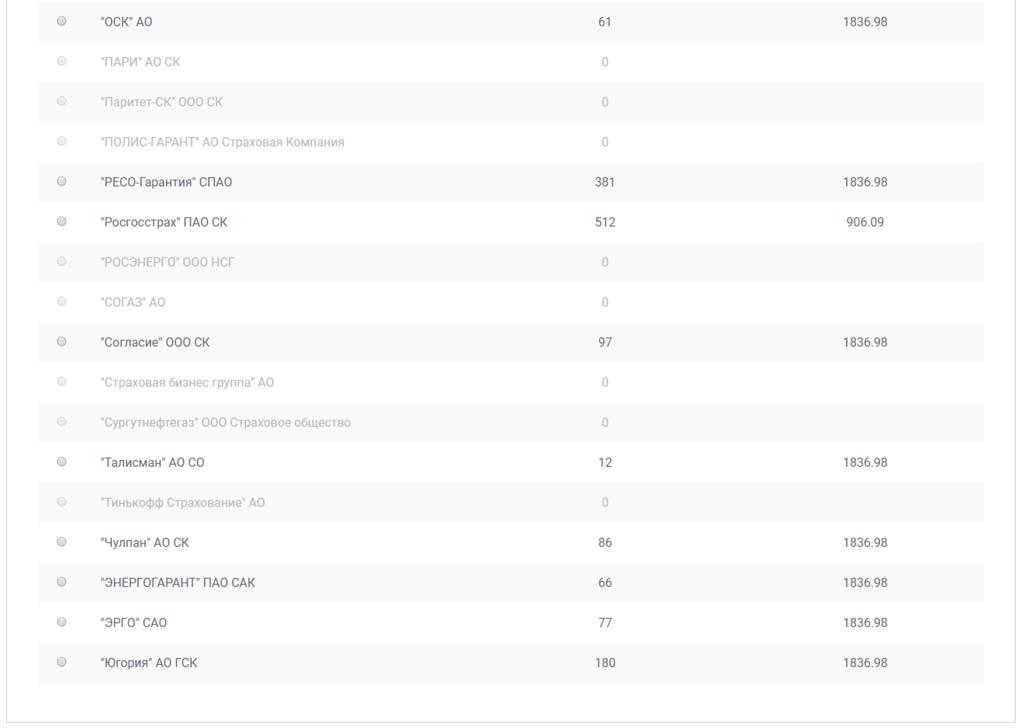Screen dimensions: 1024x728
Task: Pick the "ЭРГО" САО radio button
Action: 62,621
